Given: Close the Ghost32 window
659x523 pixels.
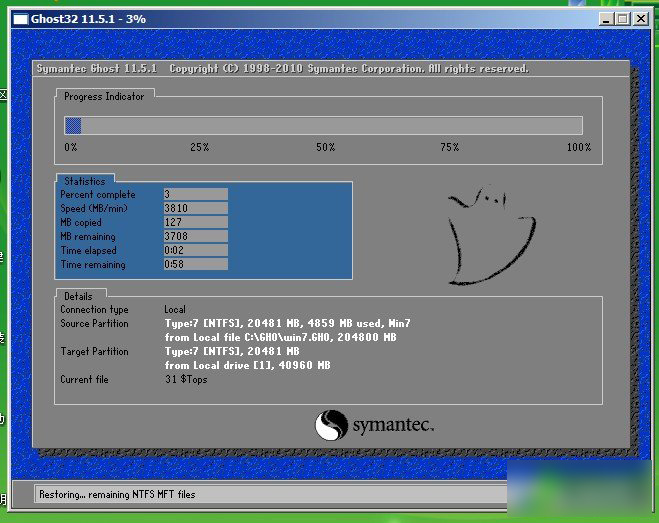Looking at the screenshot, I should tap(641, 19).
